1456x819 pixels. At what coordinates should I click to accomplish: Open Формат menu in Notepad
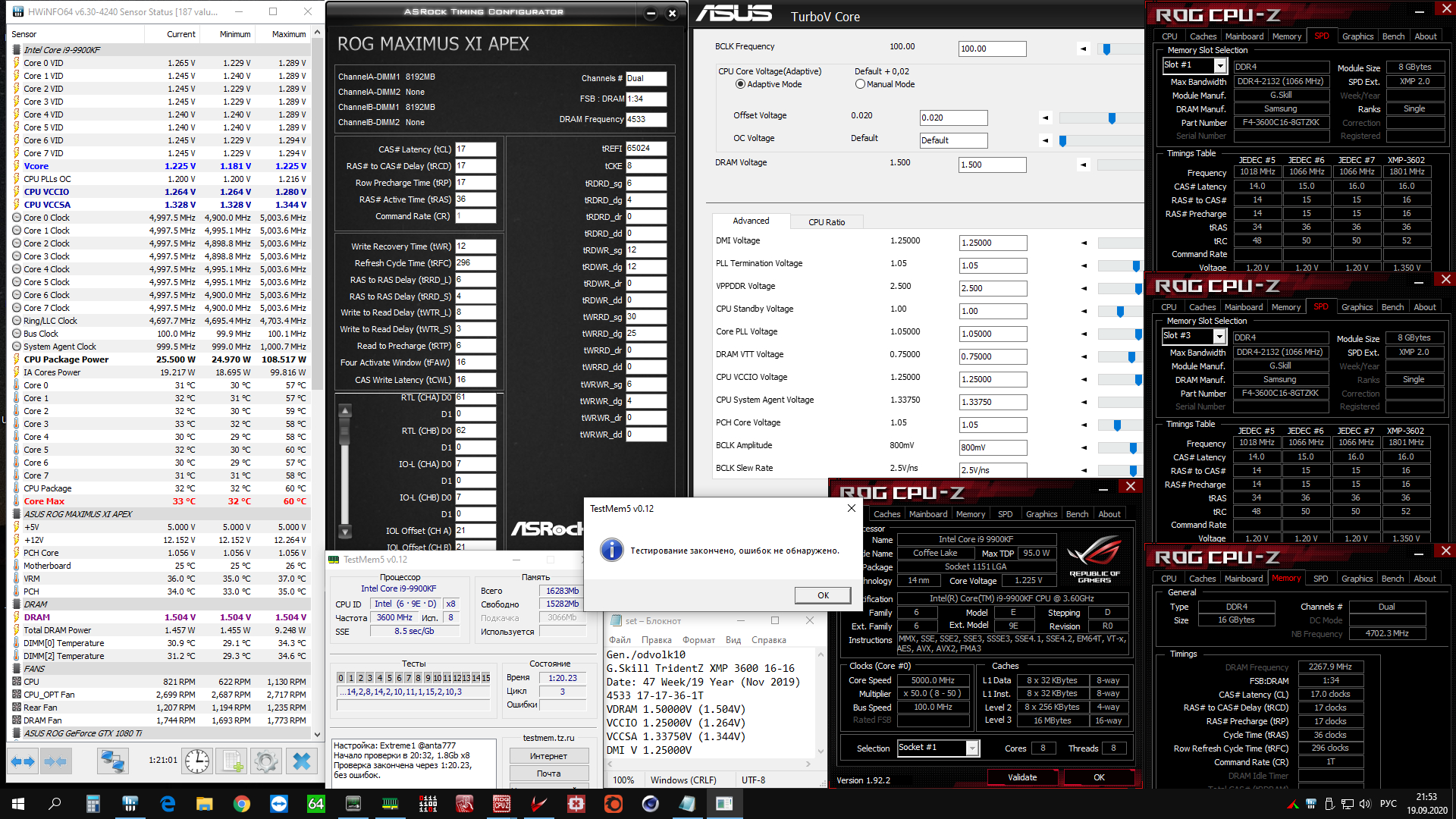point(698,640)
